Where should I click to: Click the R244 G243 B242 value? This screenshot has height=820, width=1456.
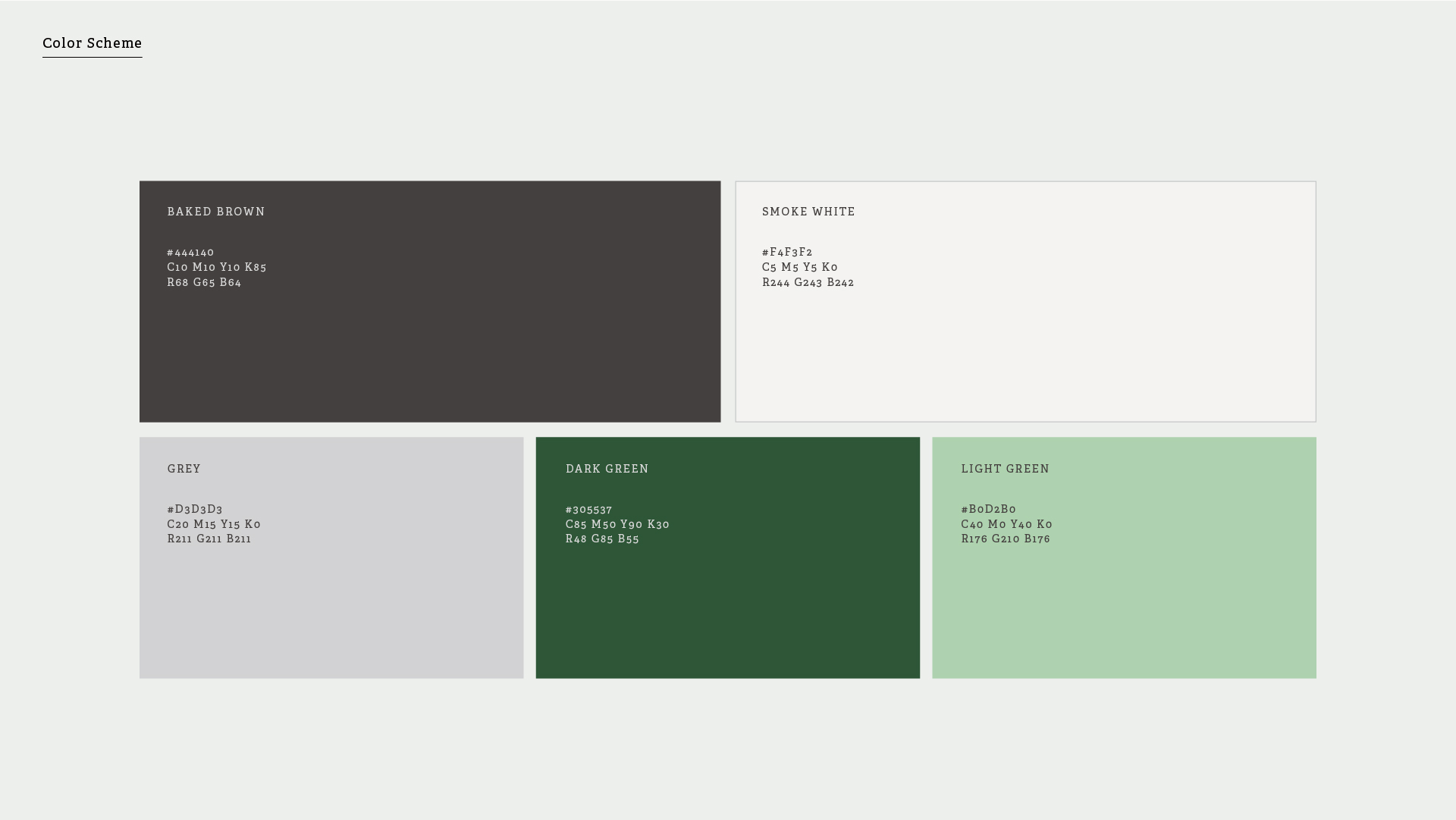[808, 282]
